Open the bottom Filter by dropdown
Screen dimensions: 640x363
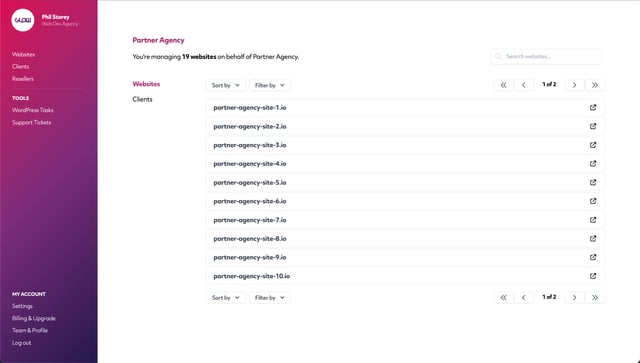[x=269, y=298]
